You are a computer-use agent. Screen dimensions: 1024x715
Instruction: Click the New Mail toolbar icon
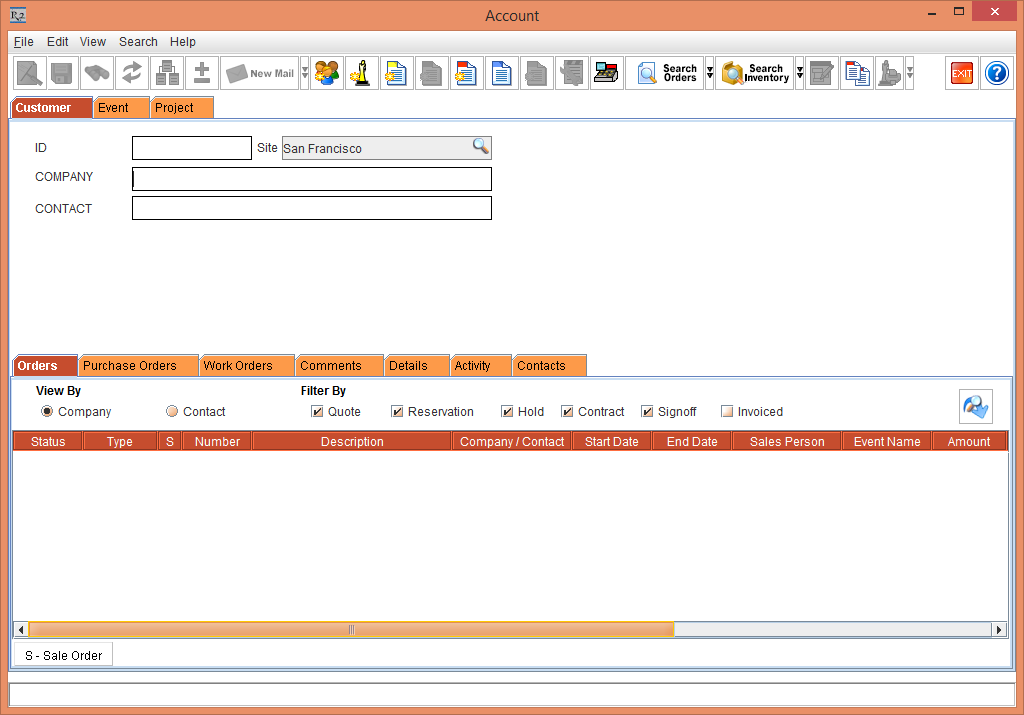coord(262,72)
